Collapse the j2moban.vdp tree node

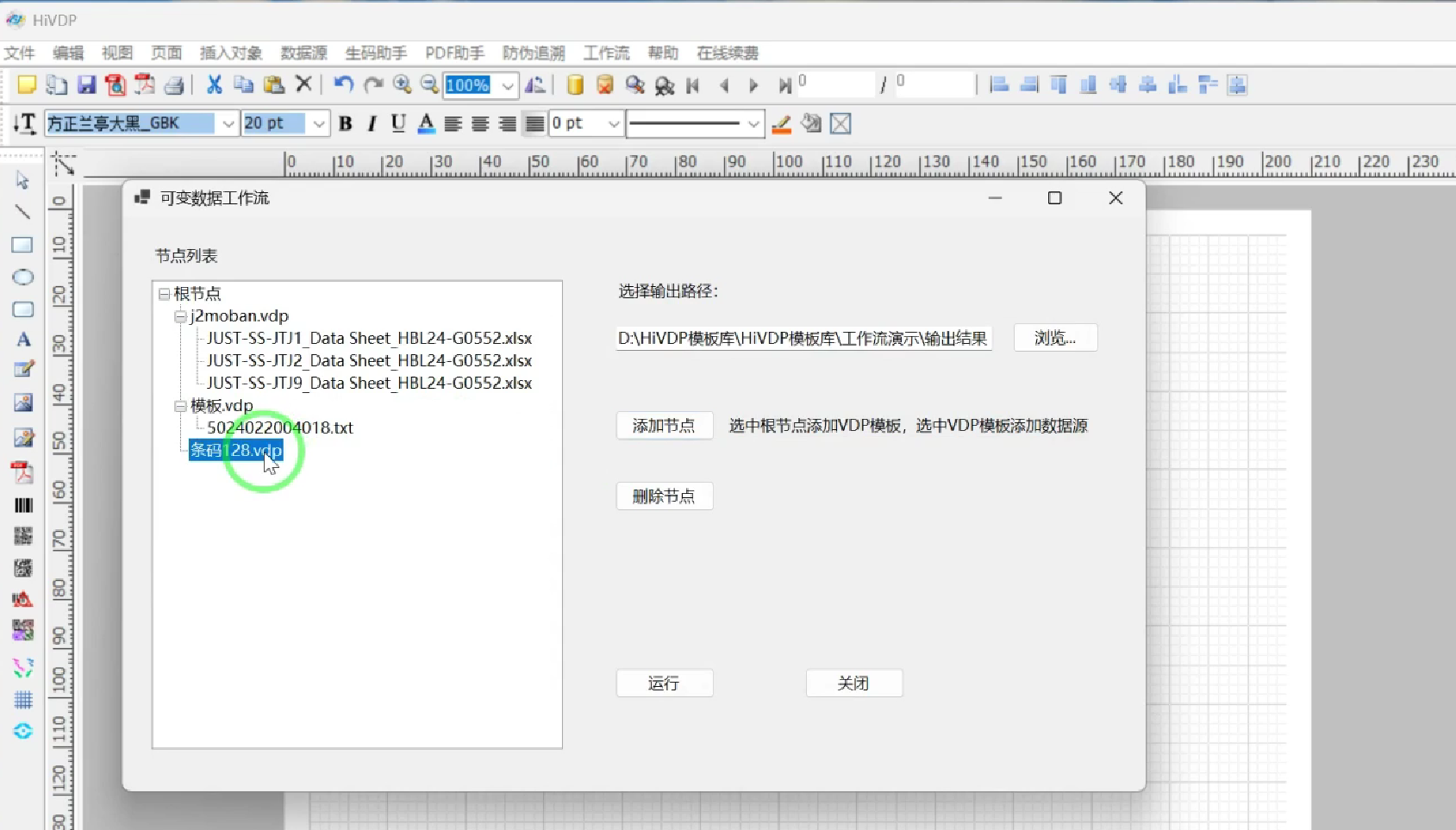click(x=181, y=316)
